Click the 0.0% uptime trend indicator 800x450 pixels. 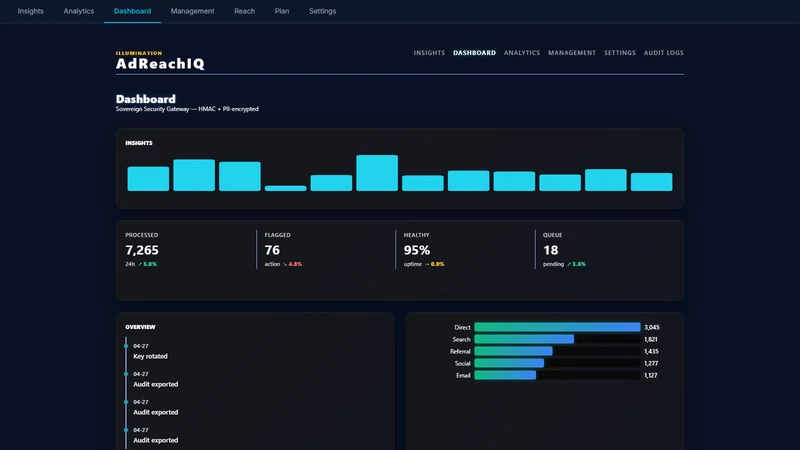[434, 264]
